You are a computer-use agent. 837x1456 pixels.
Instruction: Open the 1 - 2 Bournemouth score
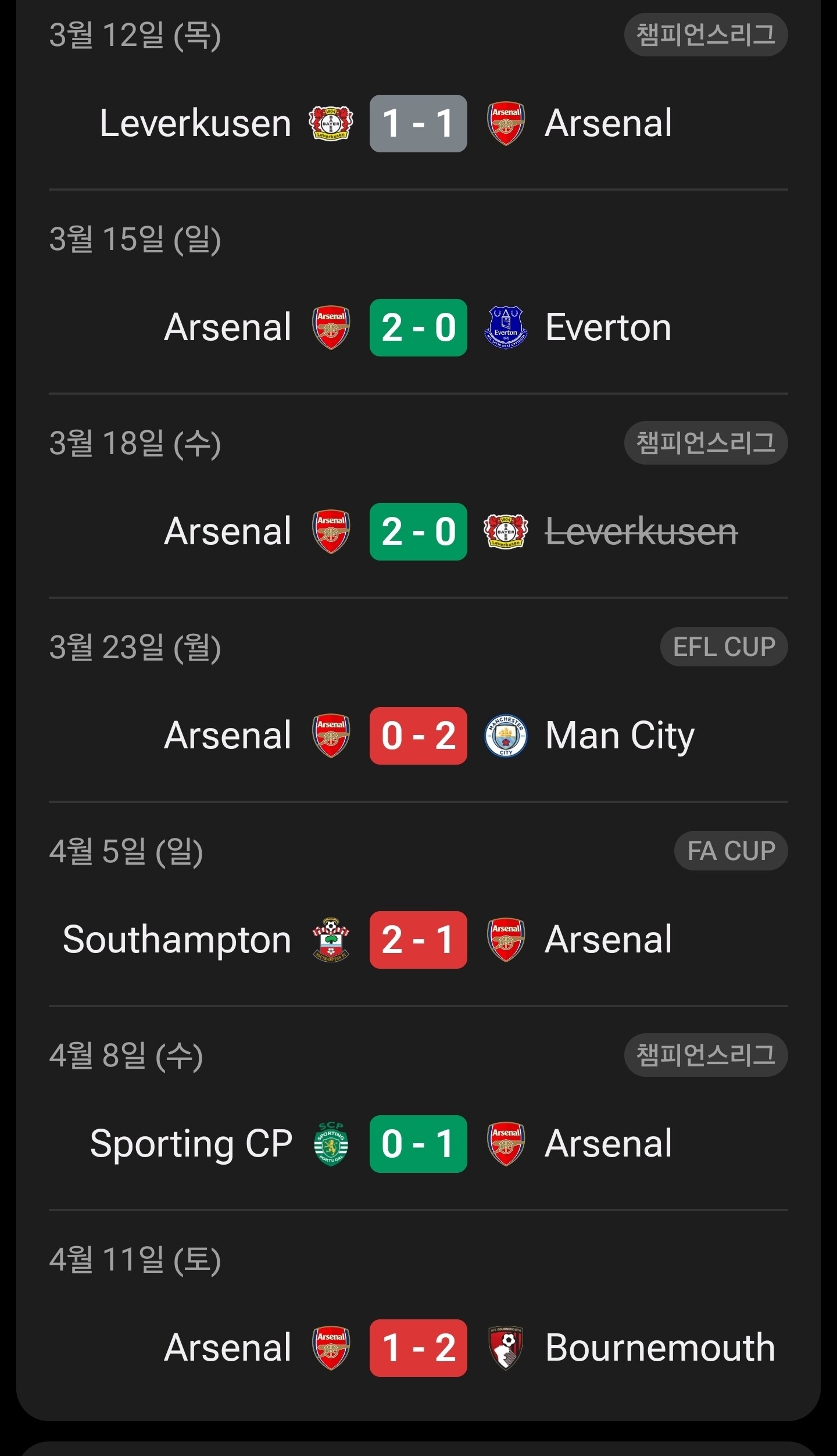[x=418, y=1348]
